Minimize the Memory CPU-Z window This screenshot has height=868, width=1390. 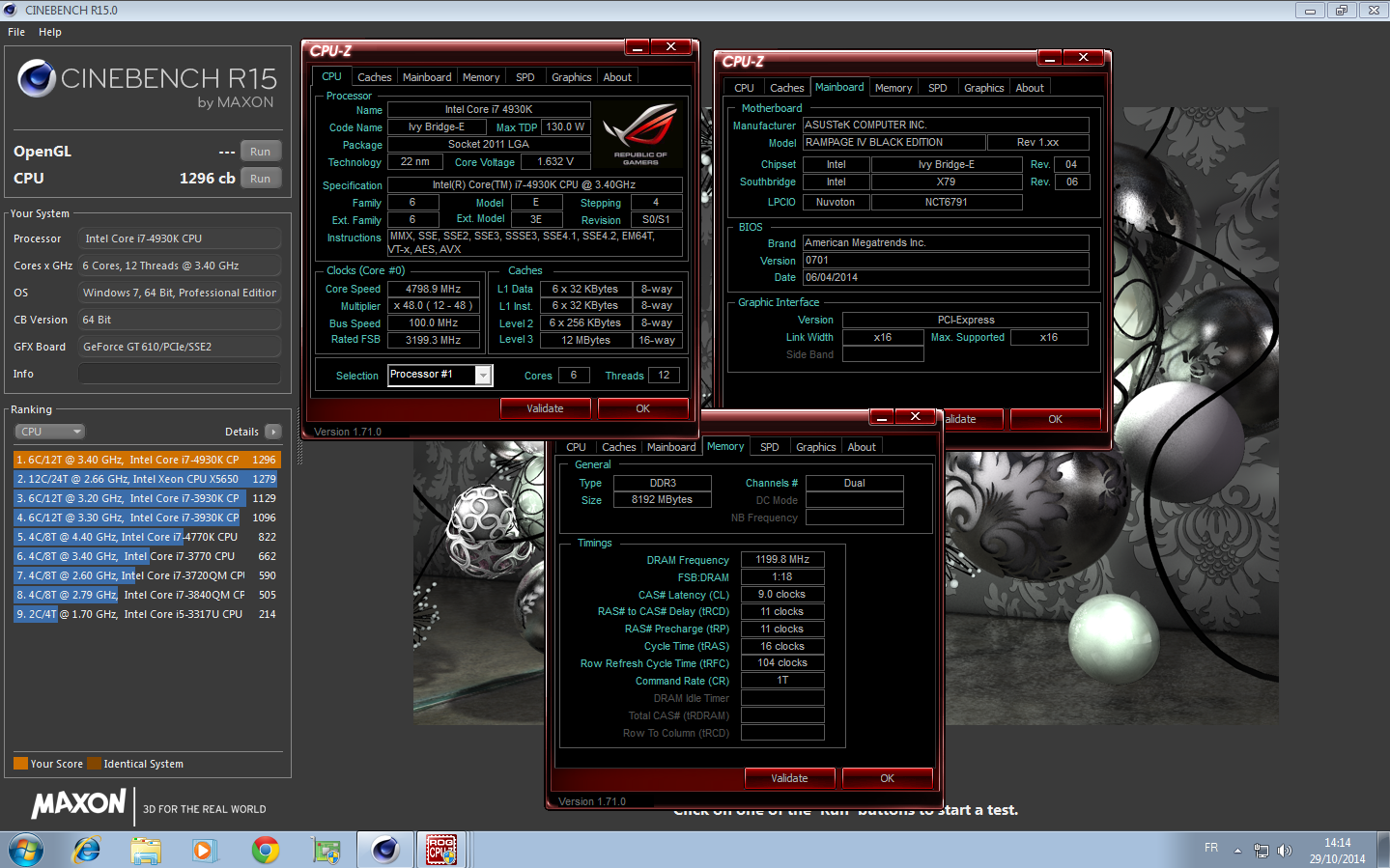point(882,416)
